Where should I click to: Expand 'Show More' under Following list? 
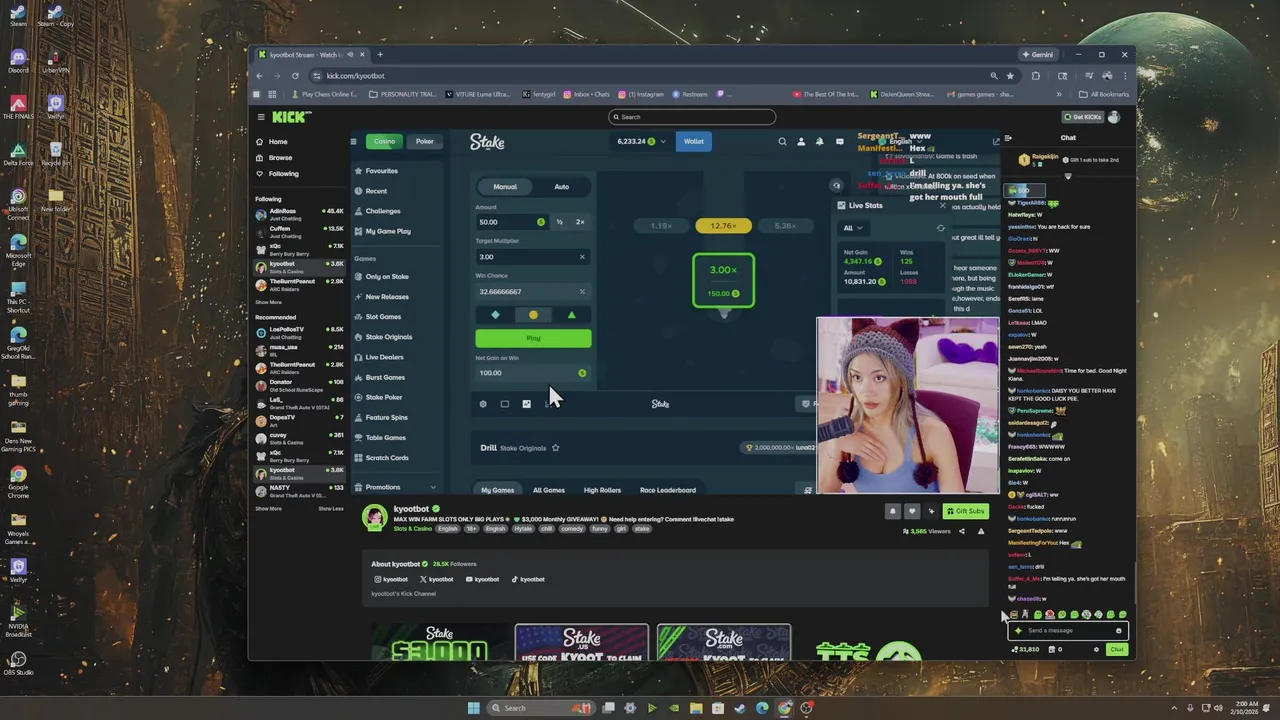coord(268,302)
